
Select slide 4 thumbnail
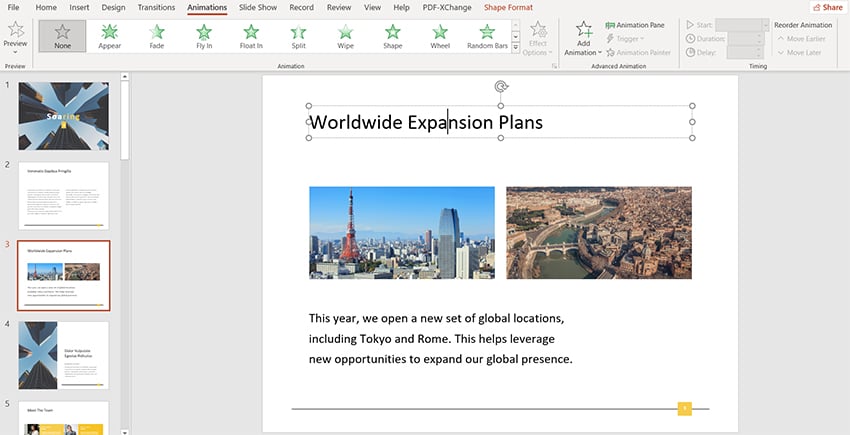pos(64,355)
